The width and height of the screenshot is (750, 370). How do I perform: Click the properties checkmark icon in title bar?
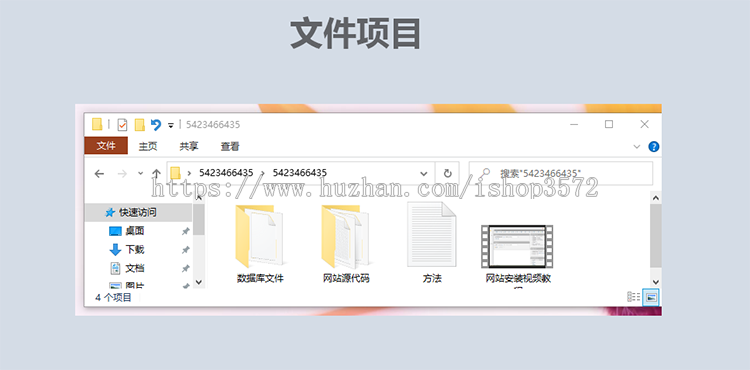coord(122,125)
